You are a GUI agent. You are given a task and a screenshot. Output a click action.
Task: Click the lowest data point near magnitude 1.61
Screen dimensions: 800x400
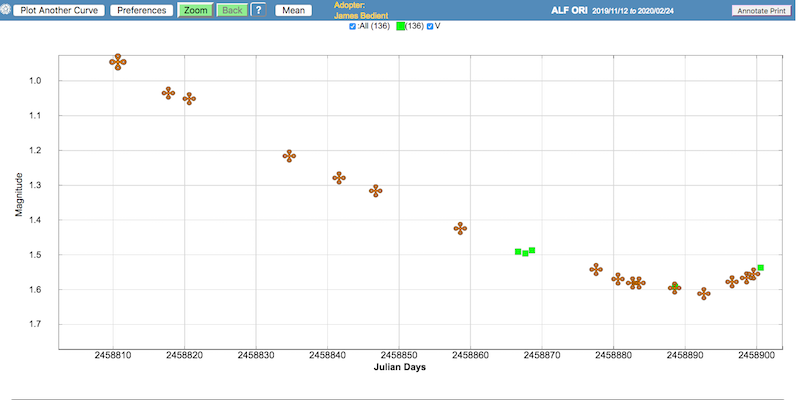click(703, 293)
